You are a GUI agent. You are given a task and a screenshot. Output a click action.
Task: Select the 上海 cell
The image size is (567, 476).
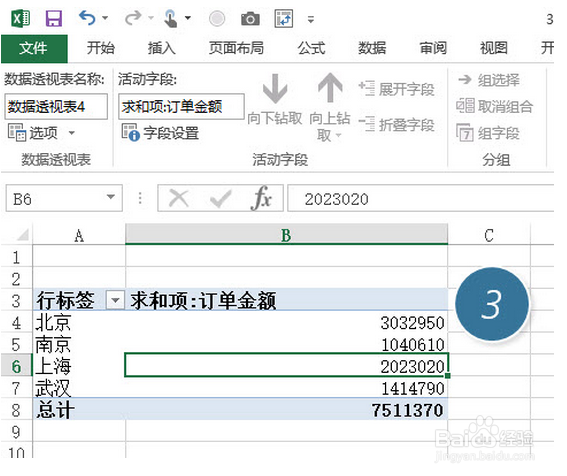click(79, 366)
